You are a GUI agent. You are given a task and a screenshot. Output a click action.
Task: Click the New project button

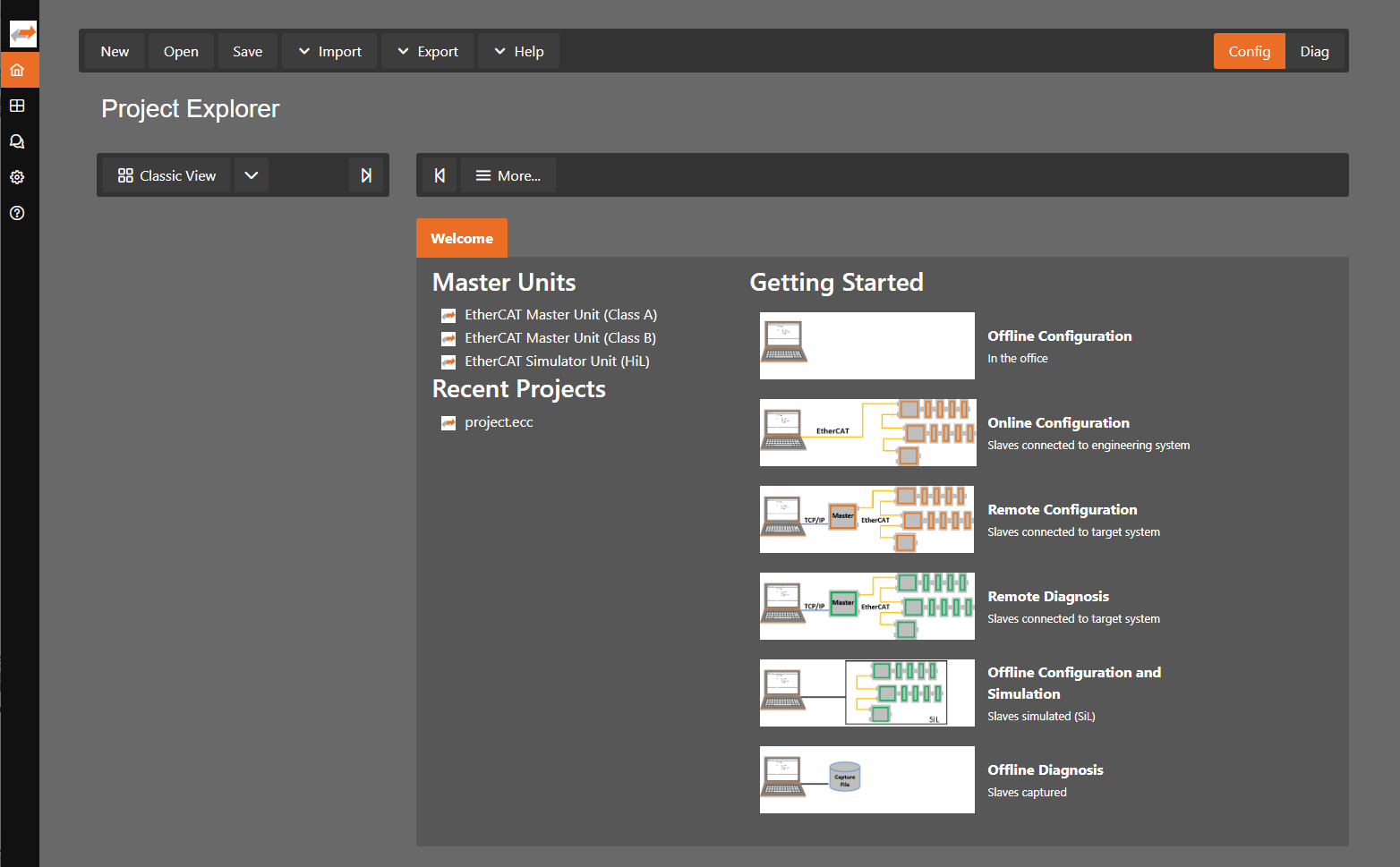(x=115, y=52)
